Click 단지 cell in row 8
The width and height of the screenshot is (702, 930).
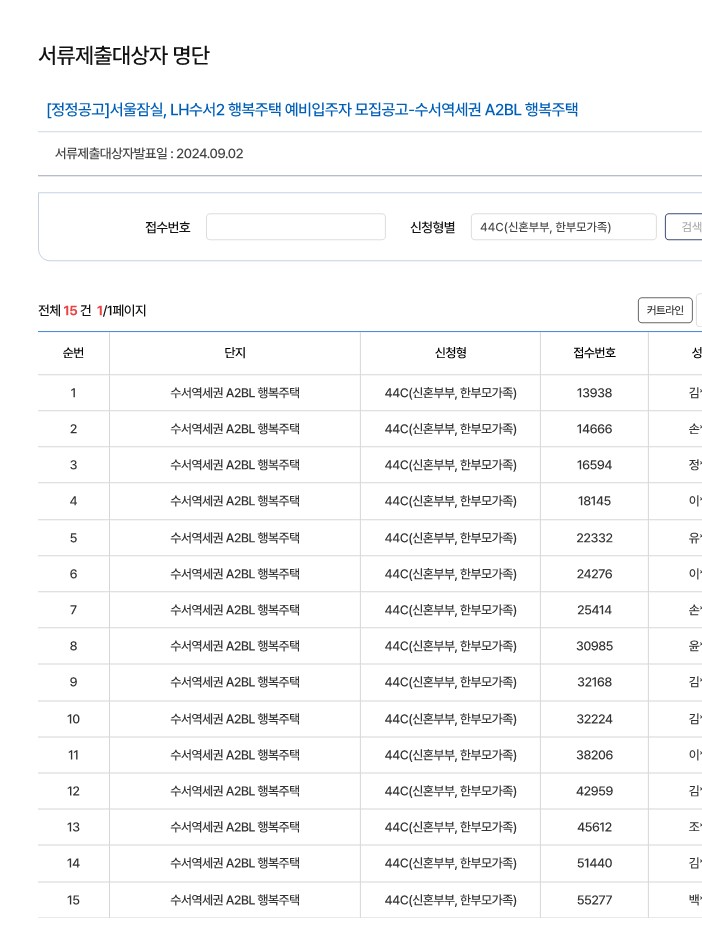pyautogui.click(x=235, y=646)
